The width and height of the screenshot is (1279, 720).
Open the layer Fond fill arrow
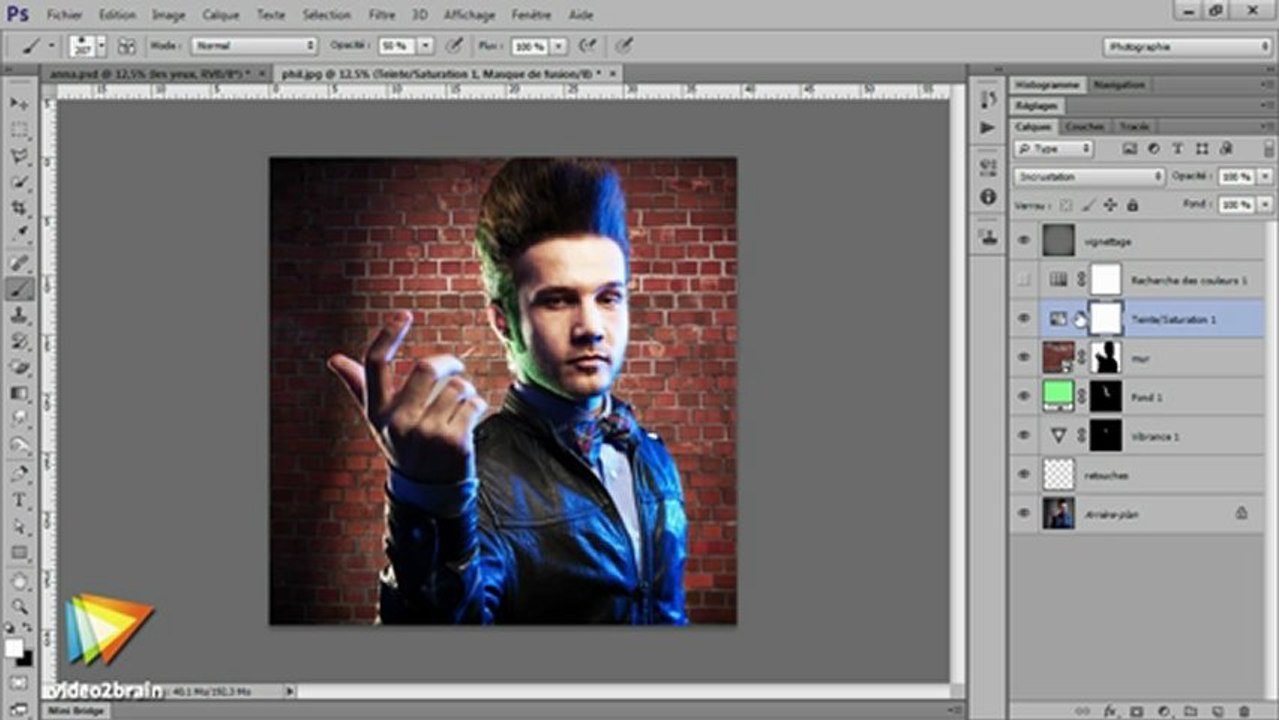[x=1264, y=204]
